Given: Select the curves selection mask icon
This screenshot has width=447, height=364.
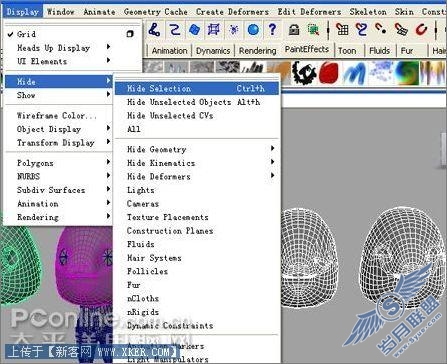Looking at the screenshot, I should [174, 30].
